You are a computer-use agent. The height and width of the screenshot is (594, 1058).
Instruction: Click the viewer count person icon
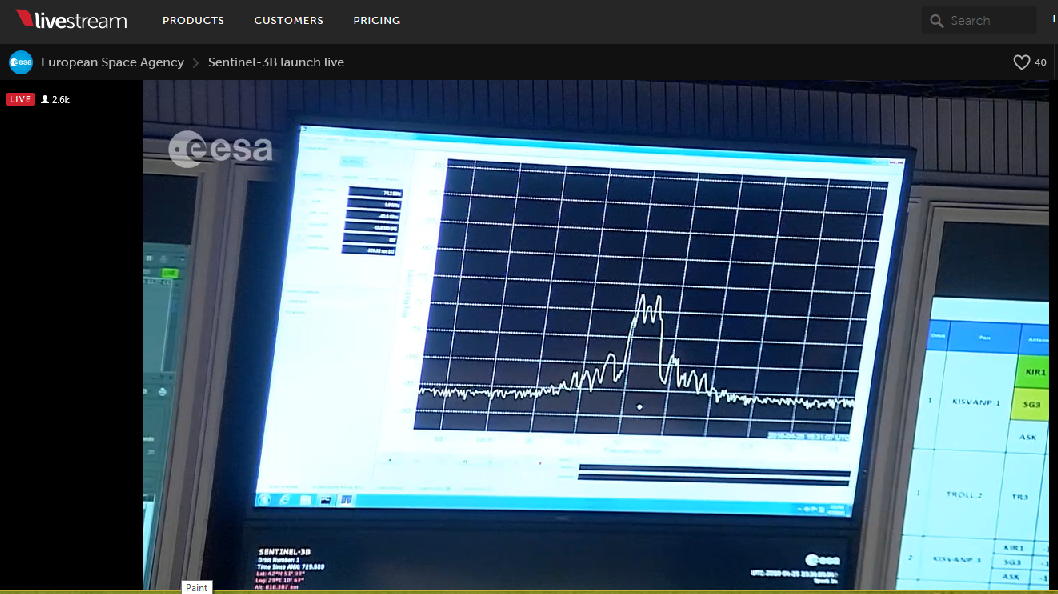coord(45,99)
